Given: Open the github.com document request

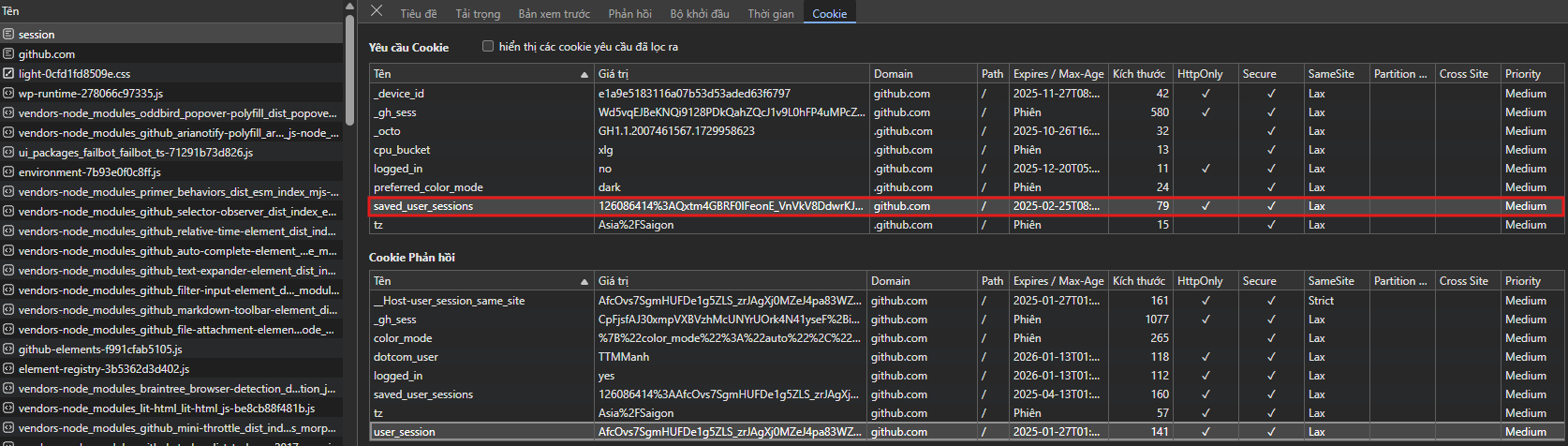Looking at the screenshot, I should pyautogui.click(x=47, y=54).
